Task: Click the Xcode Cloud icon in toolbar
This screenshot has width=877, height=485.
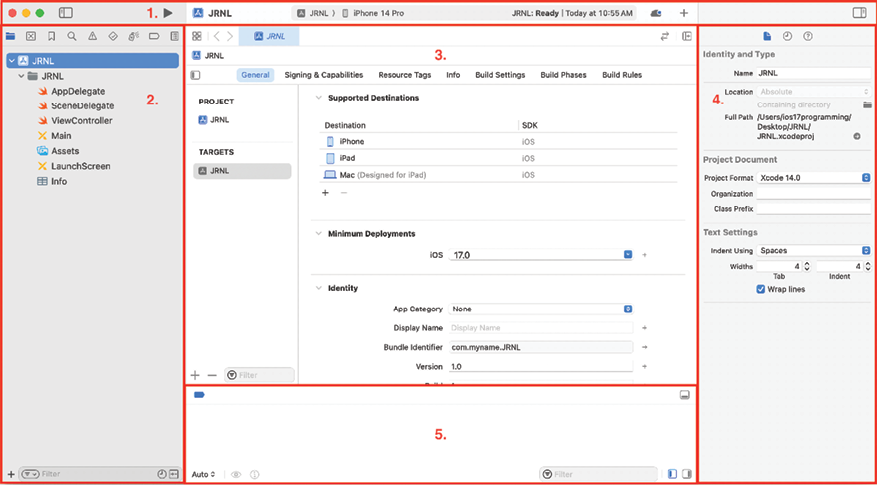Action: tap(657, 13)
